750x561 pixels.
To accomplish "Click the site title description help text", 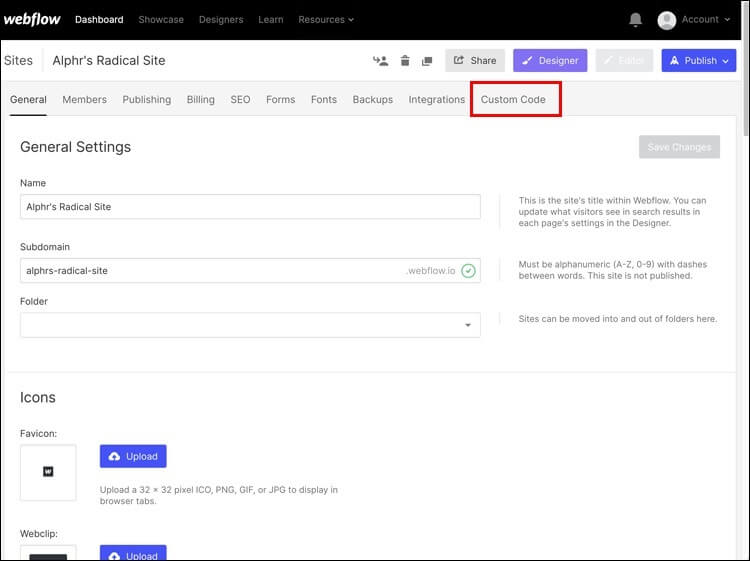I will click(612, 211).
